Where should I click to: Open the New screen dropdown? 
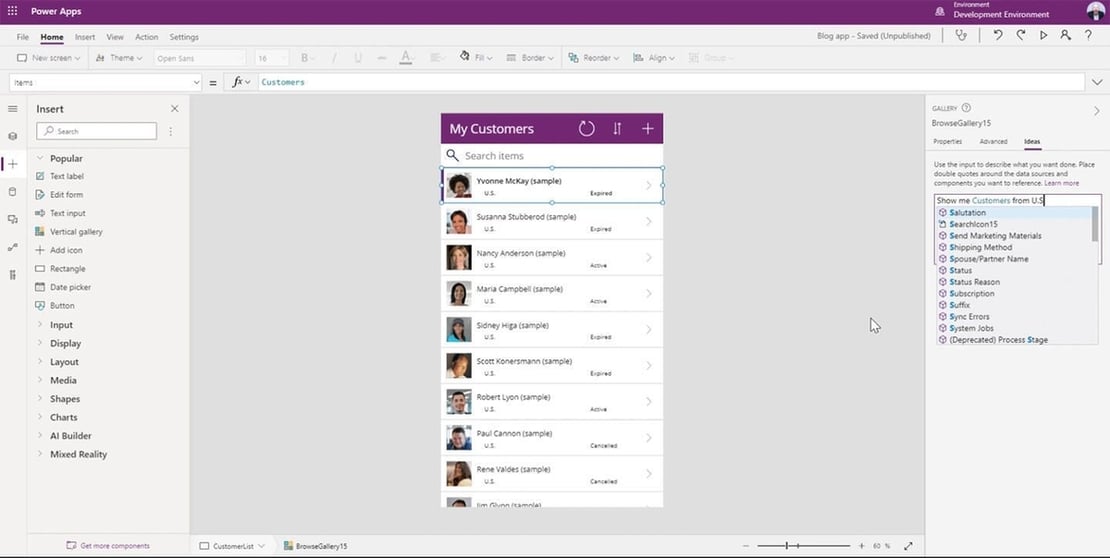[49, 58]
